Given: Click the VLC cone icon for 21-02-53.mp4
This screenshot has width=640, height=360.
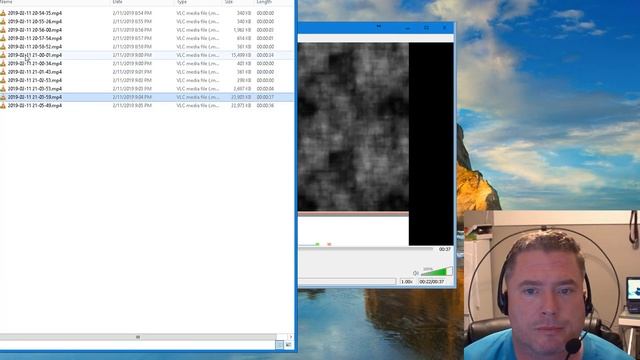Looking at the screenshot, I should [3, 80].
